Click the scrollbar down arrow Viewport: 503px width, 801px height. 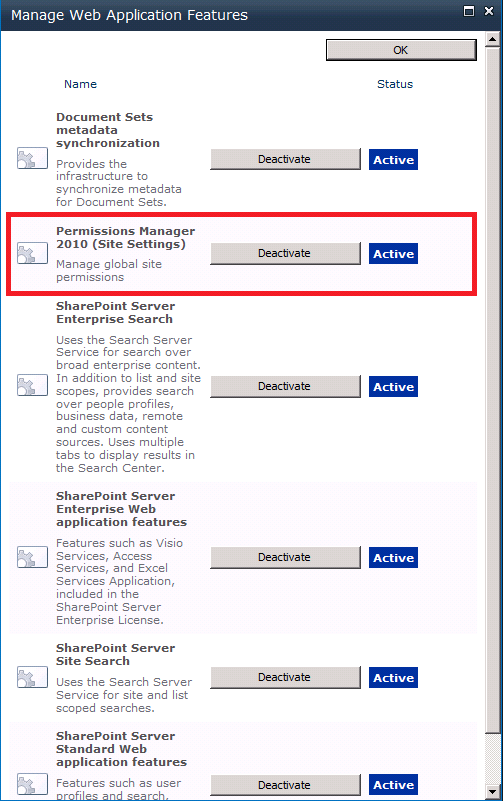(492, 792)
